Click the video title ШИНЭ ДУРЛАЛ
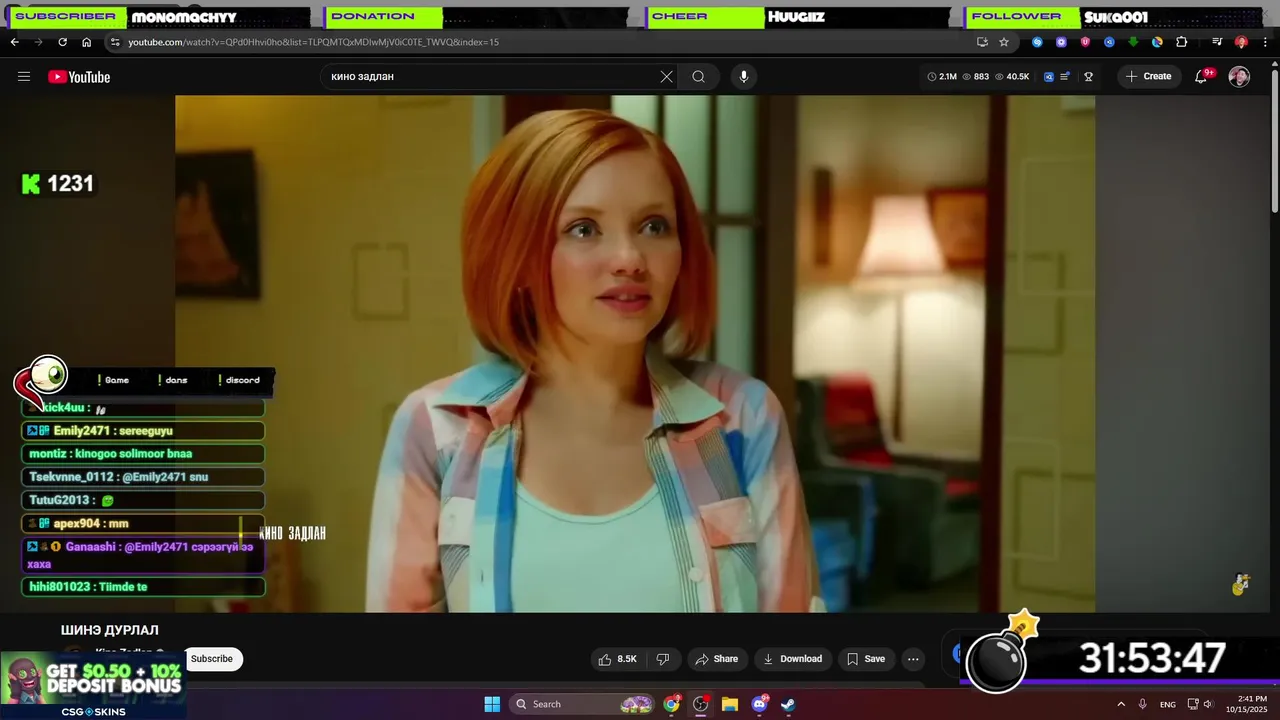 tap(110, 630)
